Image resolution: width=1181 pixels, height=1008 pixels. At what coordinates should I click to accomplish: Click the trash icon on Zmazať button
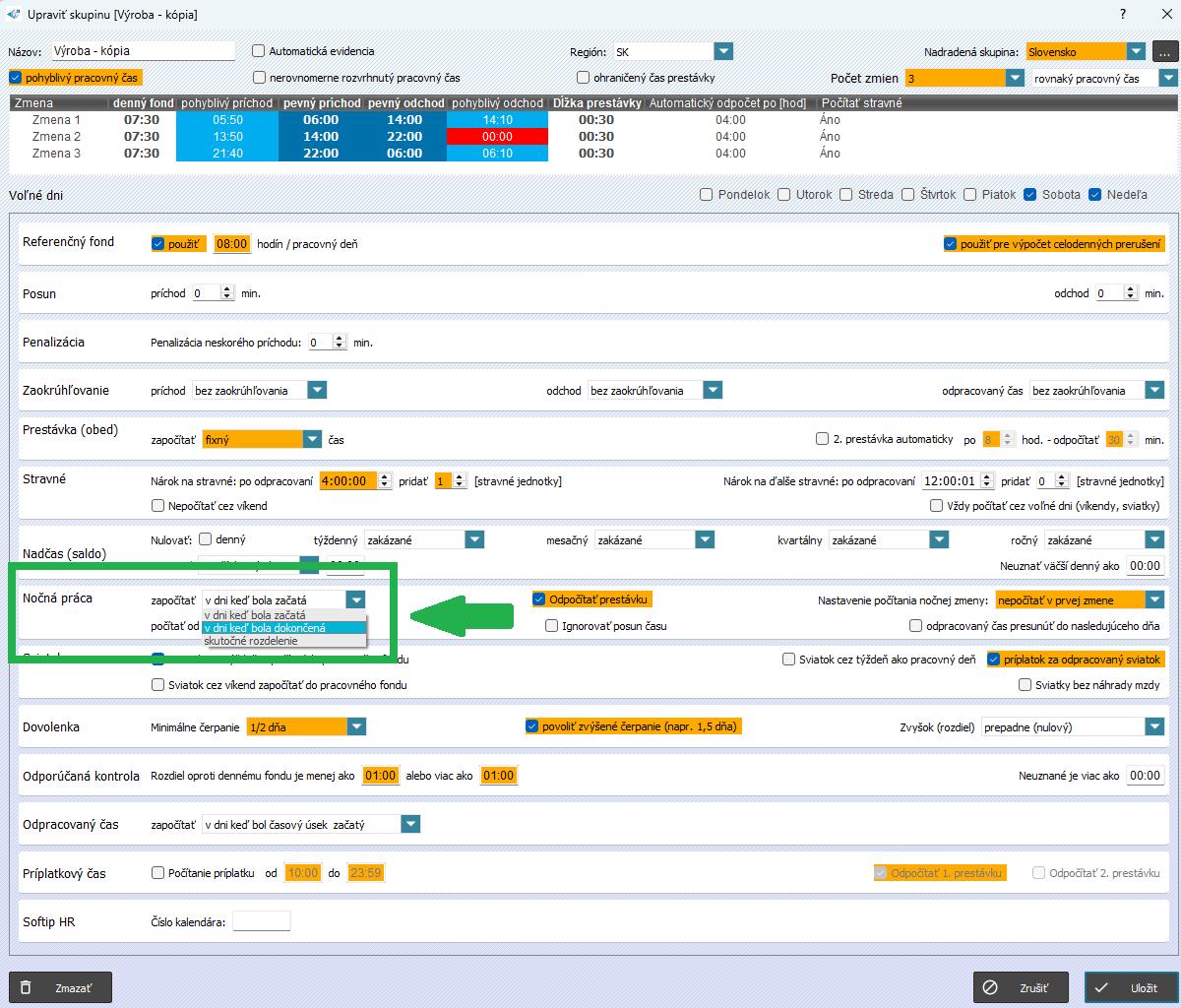pyautogui.click(x=27, y=987)
